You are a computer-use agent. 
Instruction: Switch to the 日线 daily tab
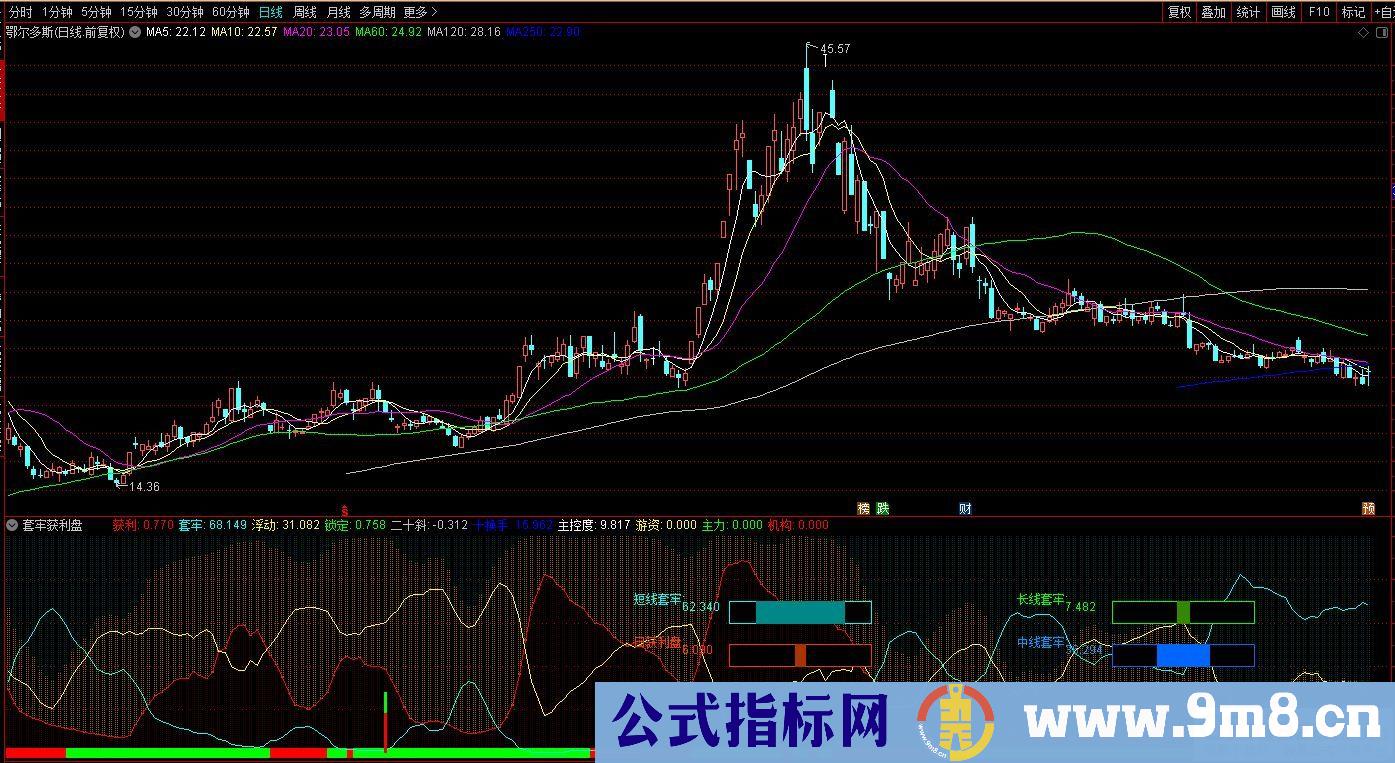270,12
